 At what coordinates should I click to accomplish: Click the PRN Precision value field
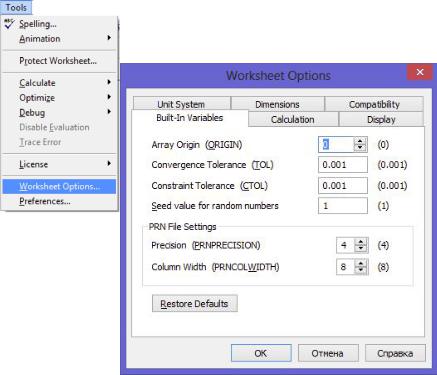coord(345,245)
